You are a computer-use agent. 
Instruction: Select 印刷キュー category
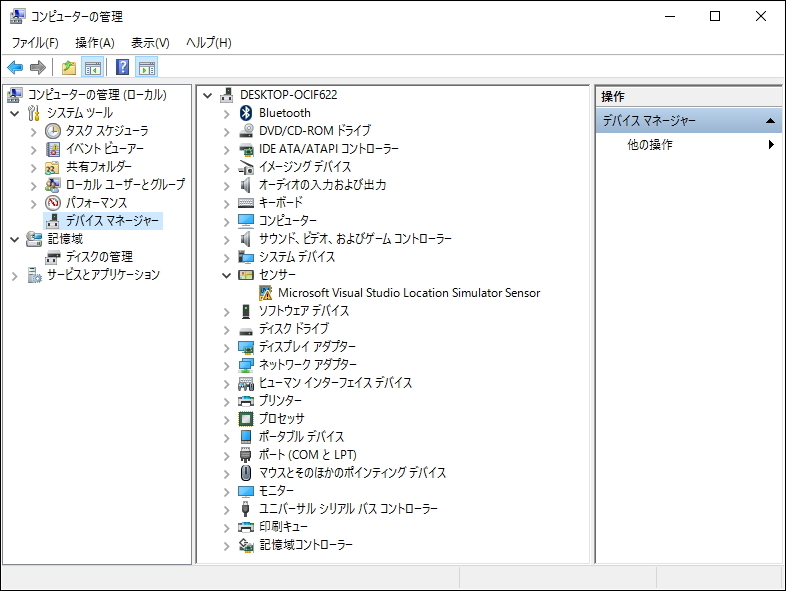pyautogui.click(x=283, y=526)
